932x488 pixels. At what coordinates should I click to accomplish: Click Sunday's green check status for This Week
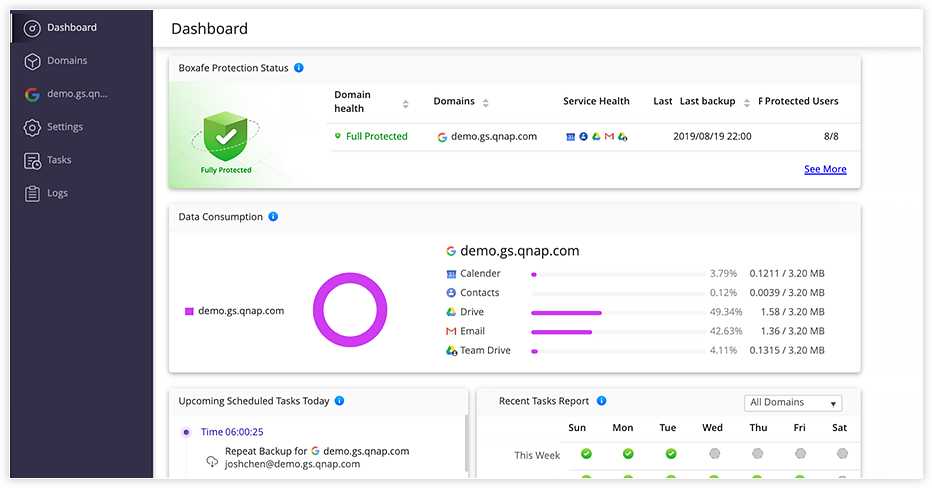(x=586, y=454)
